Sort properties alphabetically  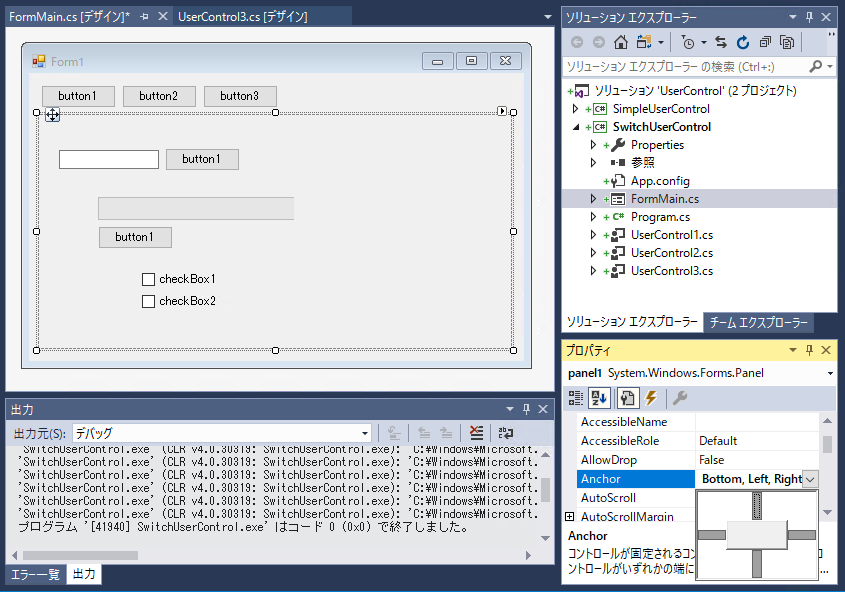click(599, 398)
